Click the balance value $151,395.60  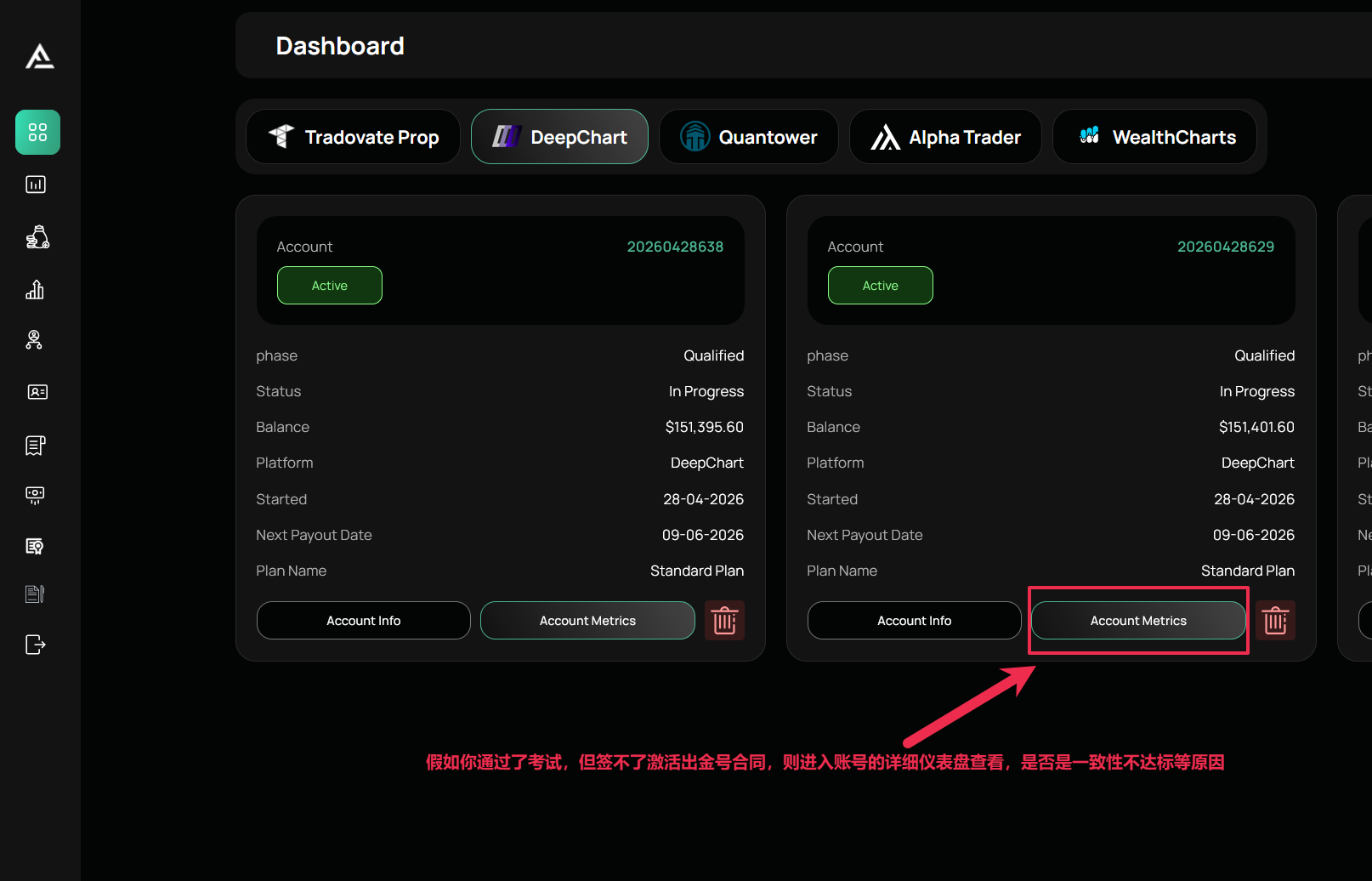point(705,427)
